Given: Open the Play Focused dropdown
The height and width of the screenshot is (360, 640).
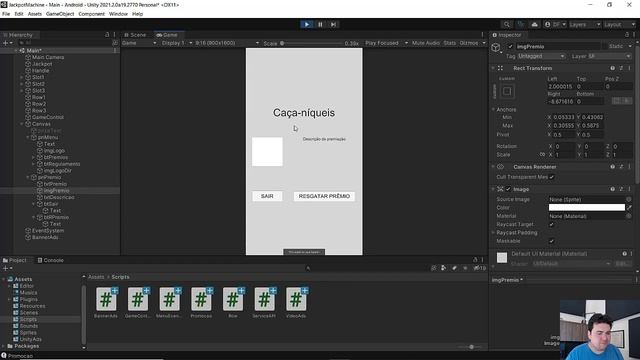Looking at the screenshot, I should click(386, 43).
